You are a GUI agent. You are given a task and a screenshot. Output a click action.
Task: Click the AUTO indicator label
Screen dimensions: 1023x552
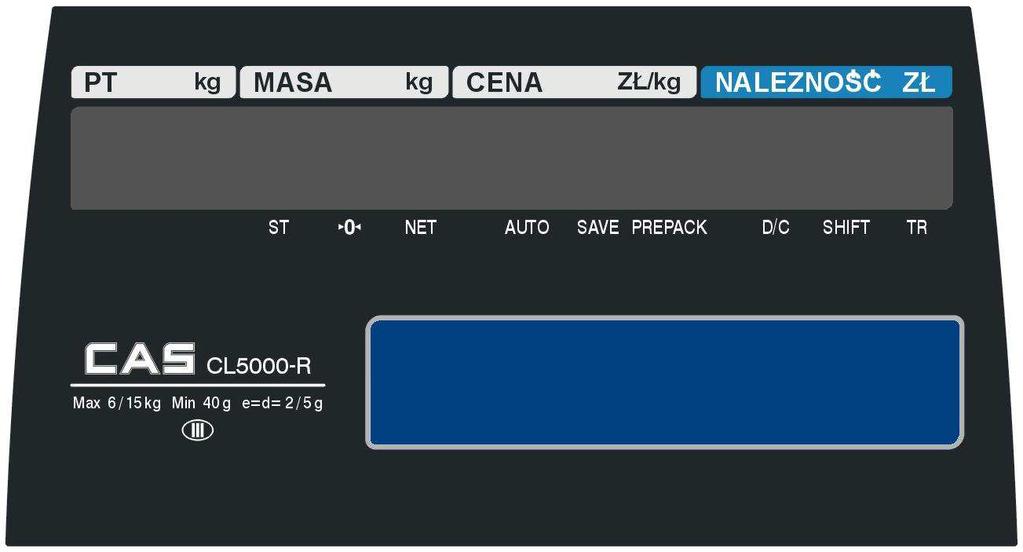pyautogui.click(x=527, y=227)
